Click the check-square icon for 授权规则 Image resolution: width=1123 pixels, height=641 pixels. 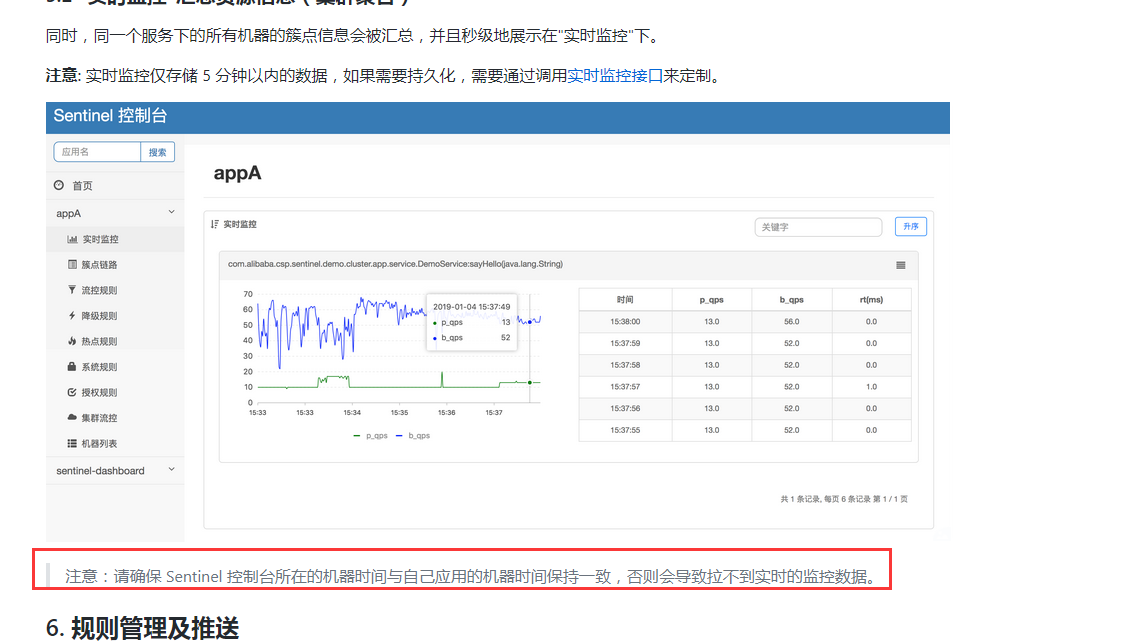[72, 392]
